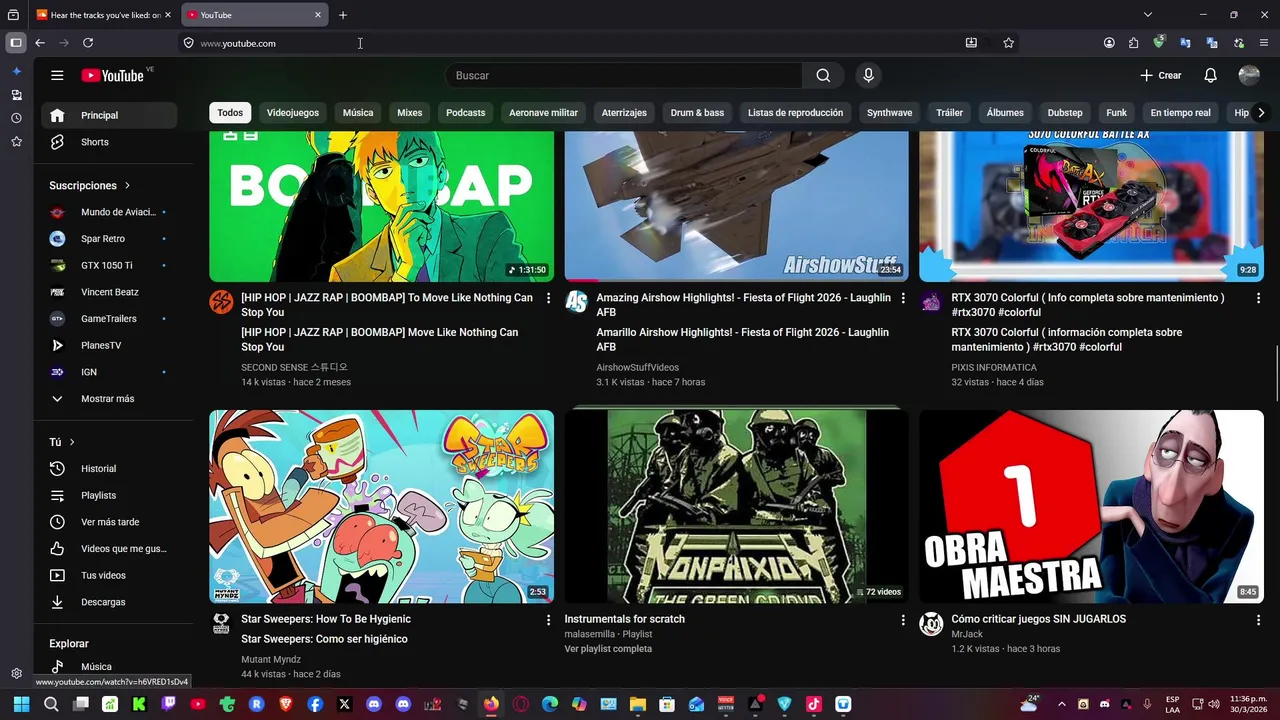The width and height of the screenshot is (1280, 720).
Task: Open Videos que me gustan
Action: click(109, 549)
